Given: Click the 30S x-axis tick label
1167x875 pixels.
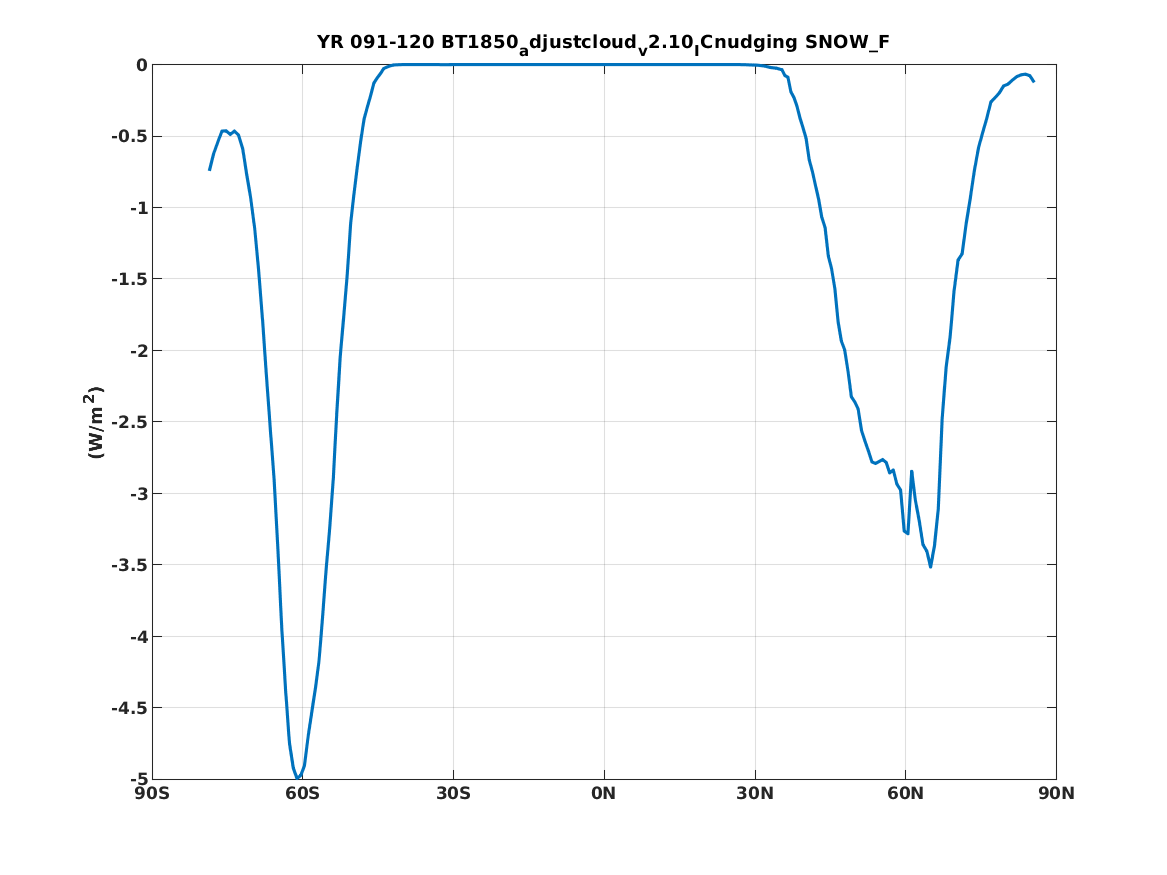Looking at the screenshot, I should pos(453,794).
